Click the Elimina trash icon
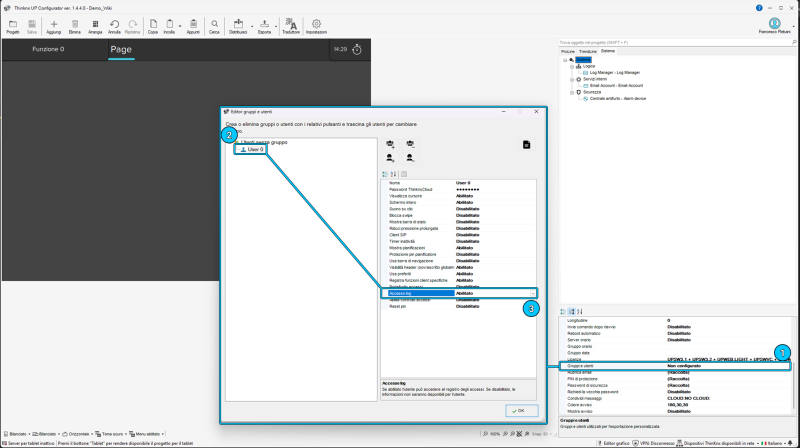Viewport: 800px width, 448px height. click(x=75, y=24)
